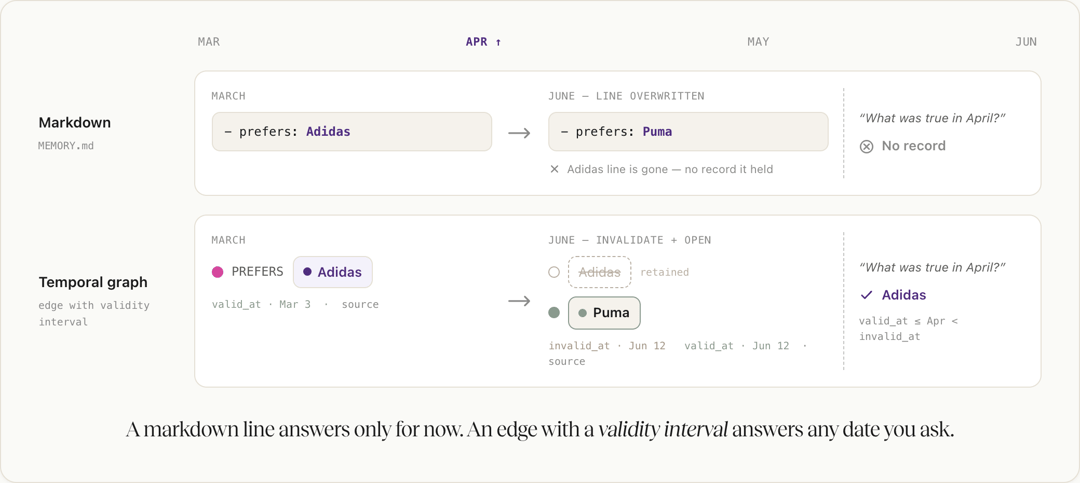This screenshot has height=483, width=1080.
Task: Click the '- prefers: Puma' markdown line
Action: pos(688,132)
